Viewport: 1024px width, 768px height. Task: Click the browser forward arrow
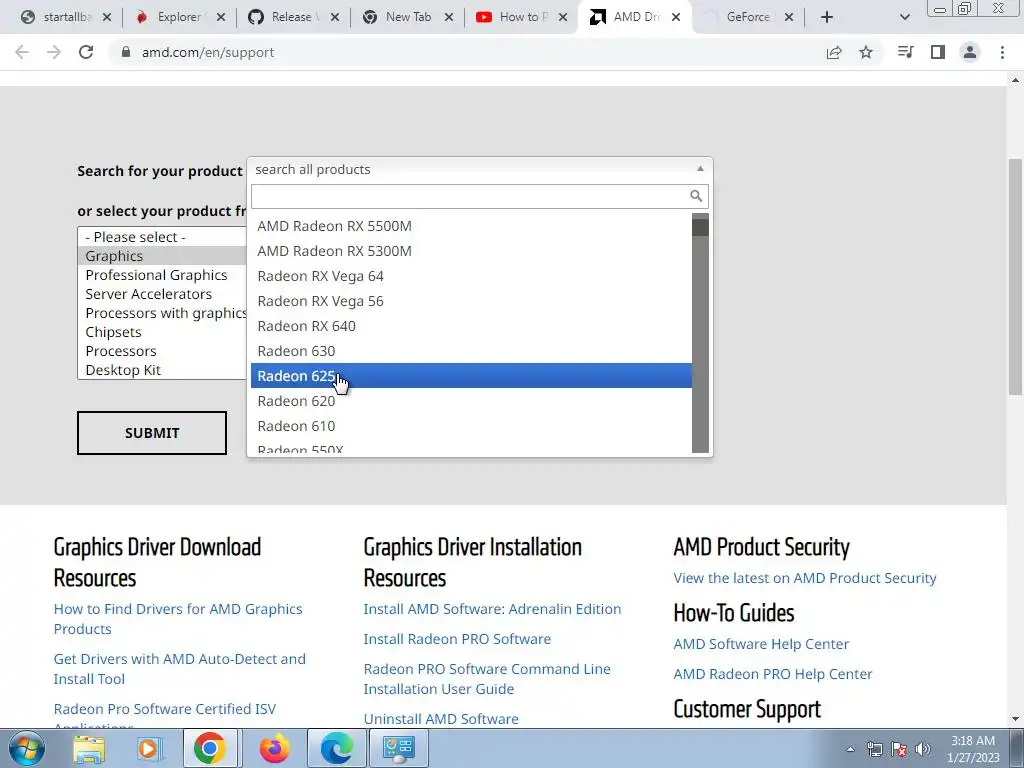point(54,52)
